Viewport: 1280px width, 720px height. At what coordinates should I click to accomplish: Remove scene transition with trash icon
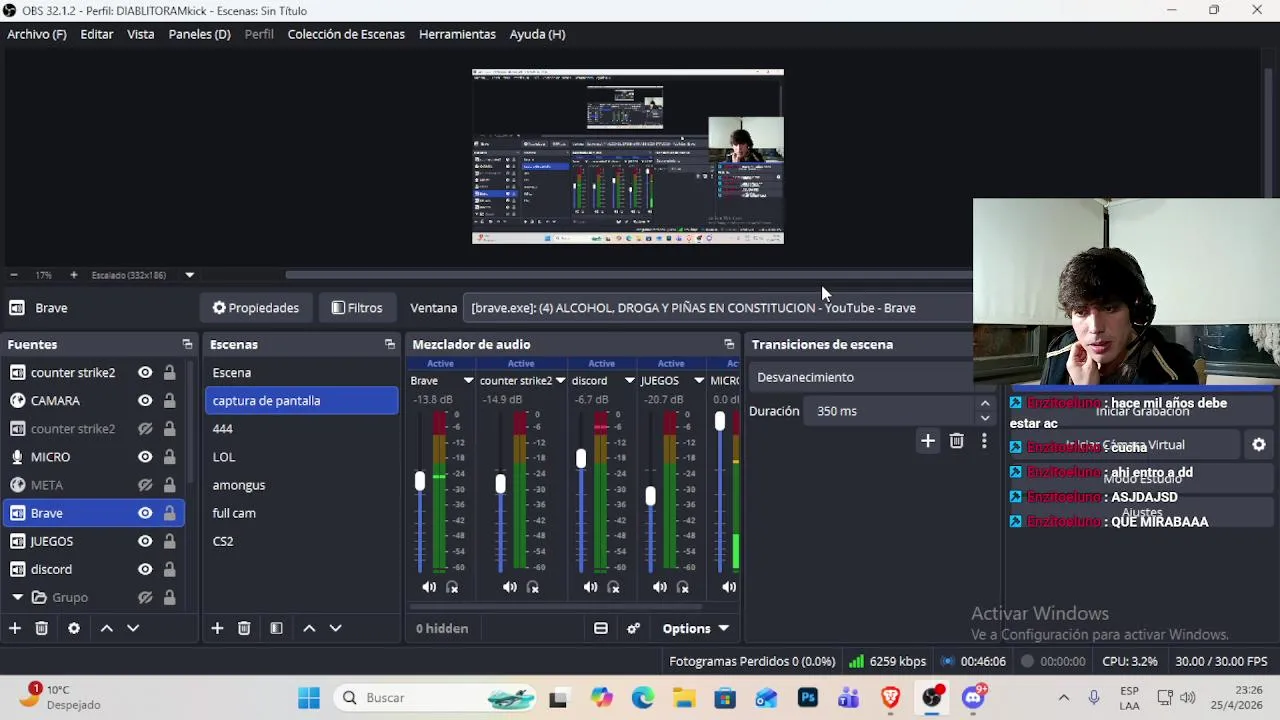pyautogui.click(x=956, y=440)
